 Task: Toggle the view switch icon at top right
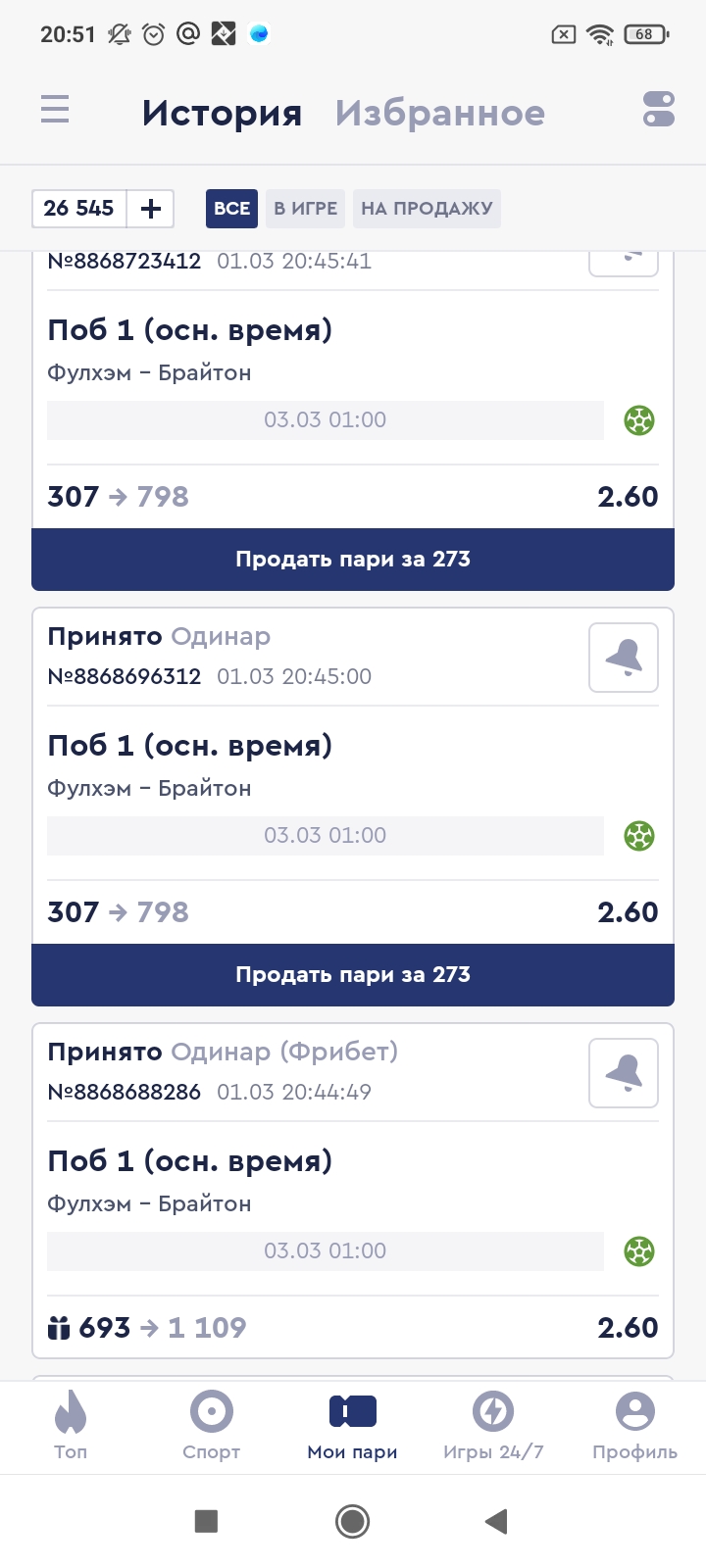click(659, 109)
